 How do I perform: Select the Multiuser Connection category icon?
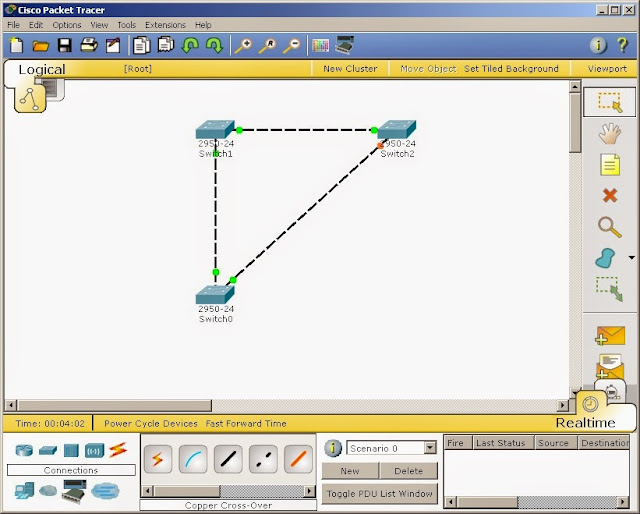105,491
